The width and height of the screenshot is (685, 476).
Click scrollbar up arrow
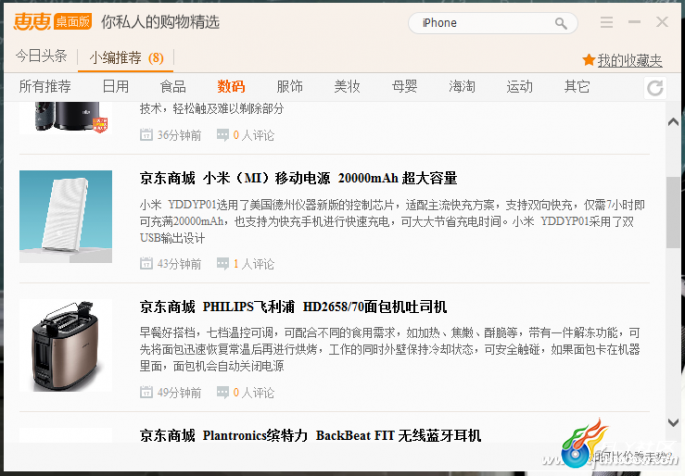[x=673, y=122]
